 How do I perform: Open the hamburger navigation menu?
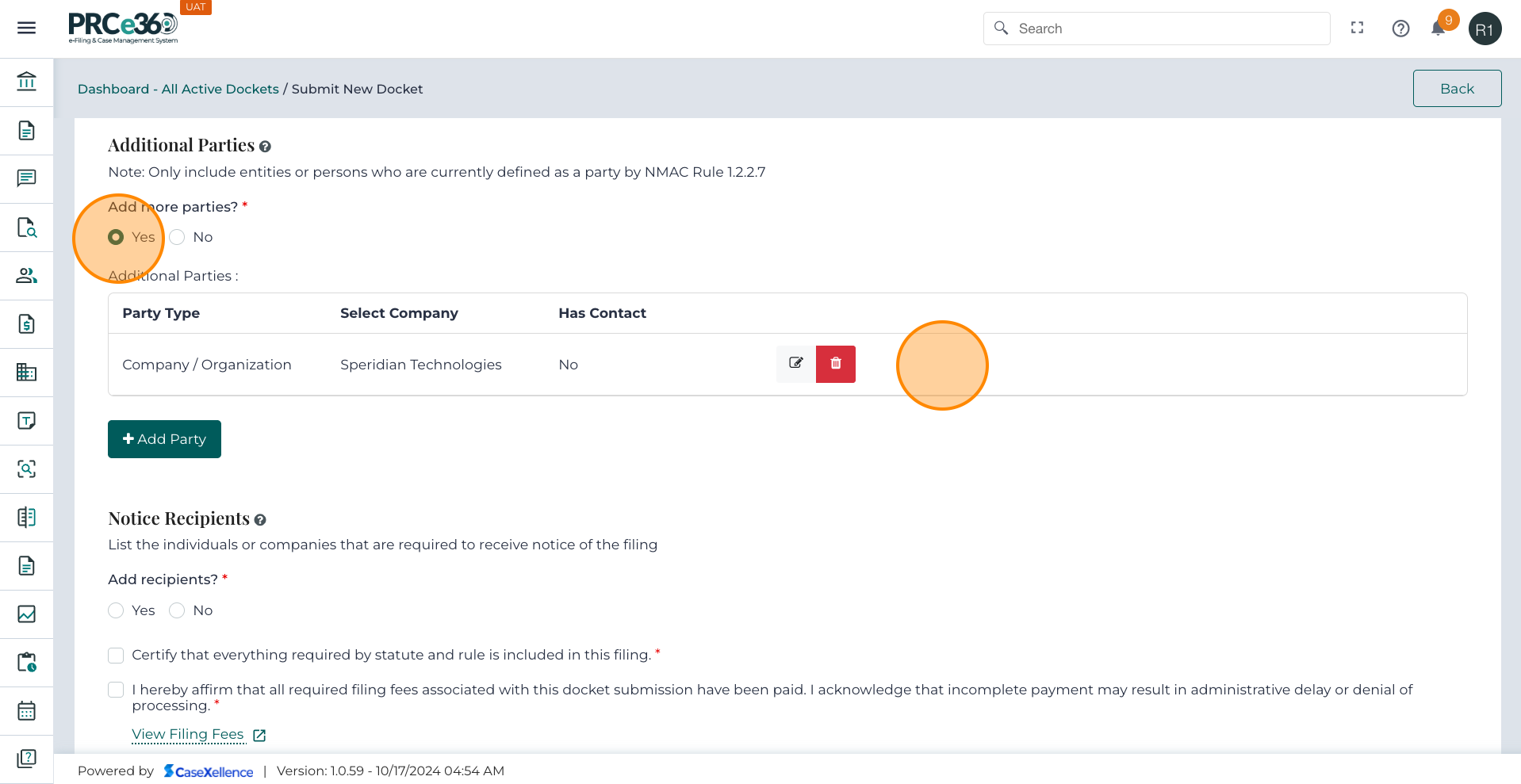(26, 29)
